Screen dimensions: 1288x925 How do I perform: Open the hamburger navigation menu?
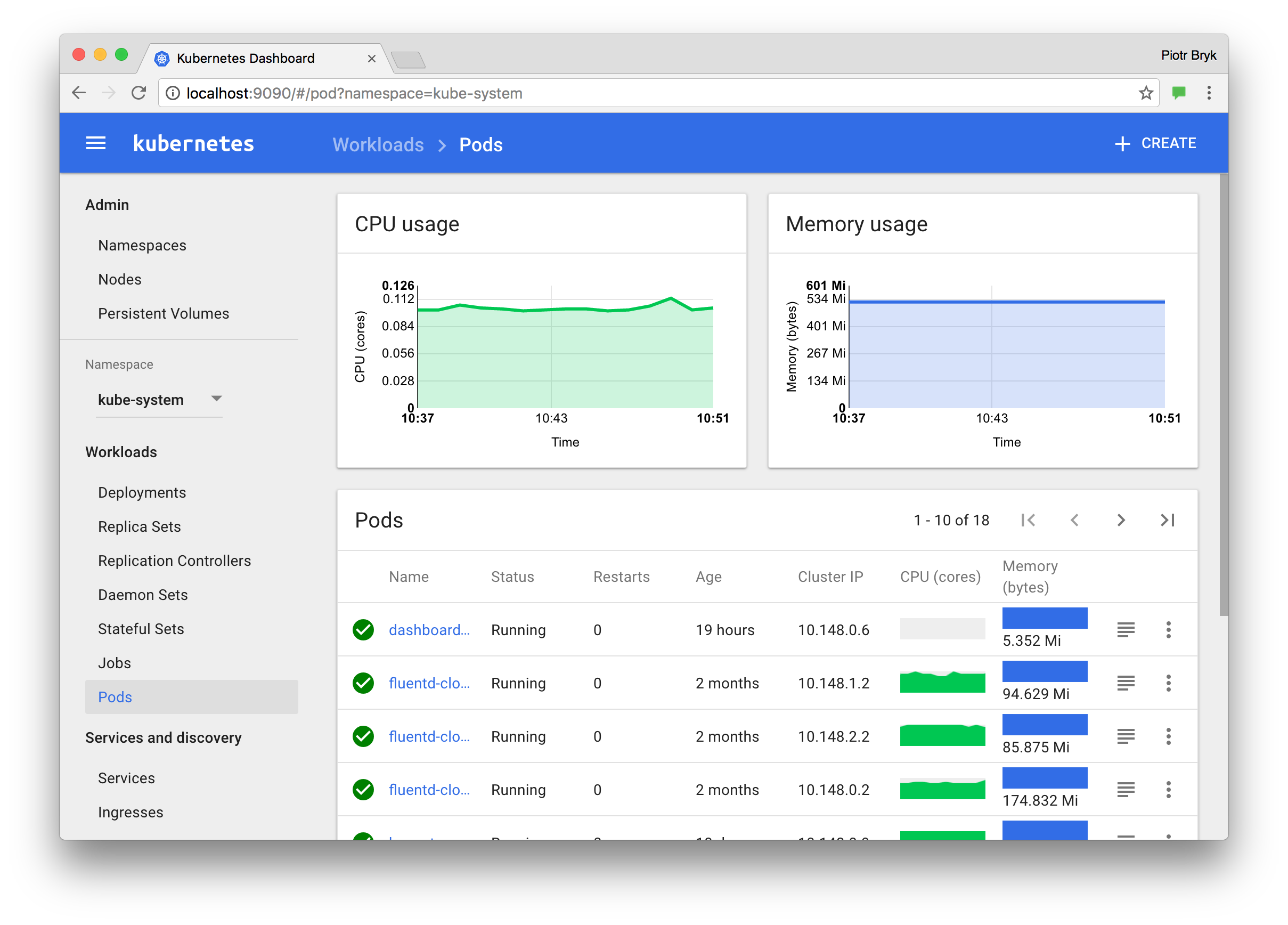pos(95,143)
